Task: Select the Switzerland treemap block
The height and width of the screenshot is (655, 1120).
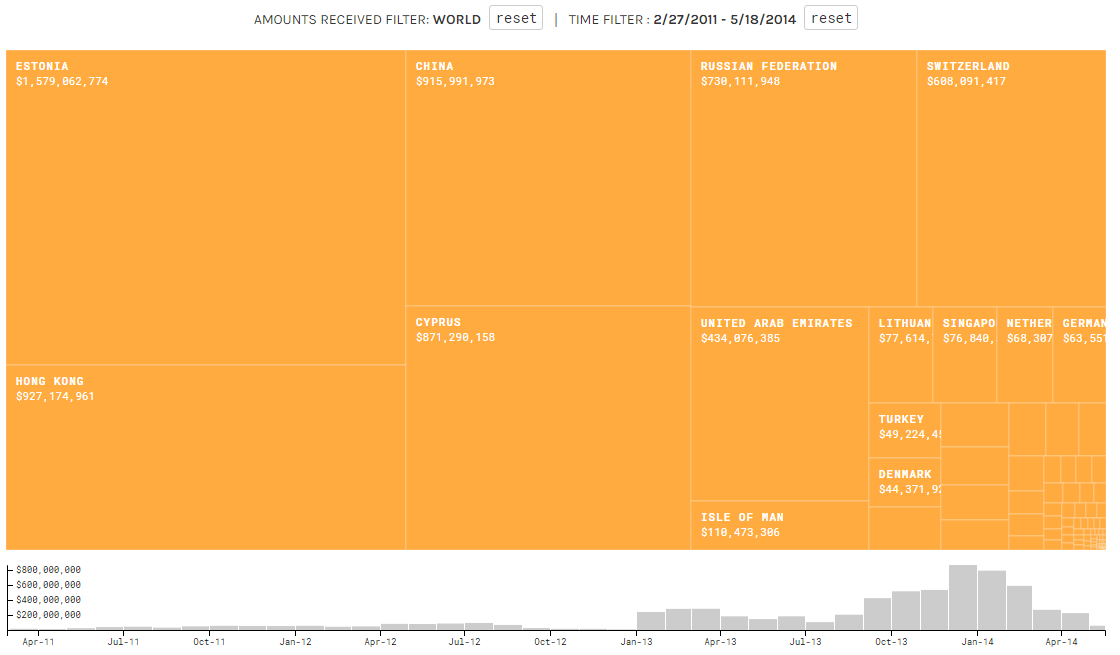Action: [x=1010, y=178]
